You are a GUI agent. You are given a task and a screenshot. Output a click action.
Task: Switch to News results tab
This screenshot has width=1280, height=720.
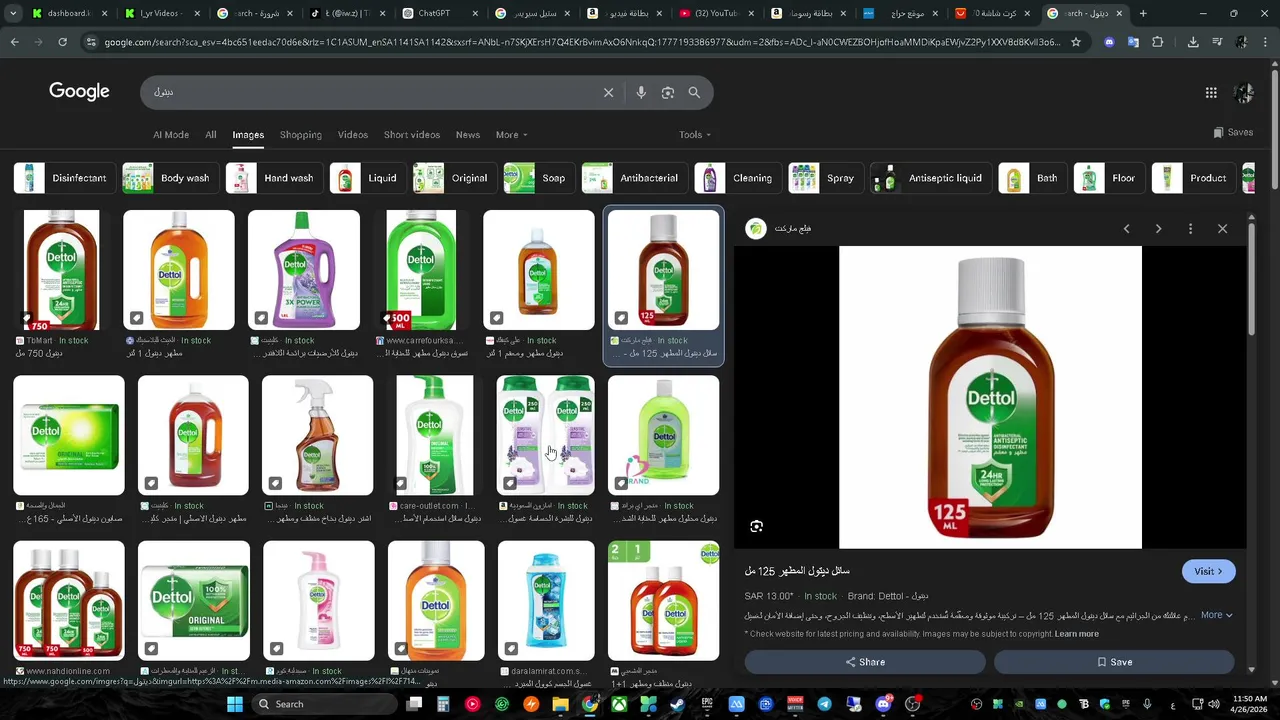(x=468, y=135)
